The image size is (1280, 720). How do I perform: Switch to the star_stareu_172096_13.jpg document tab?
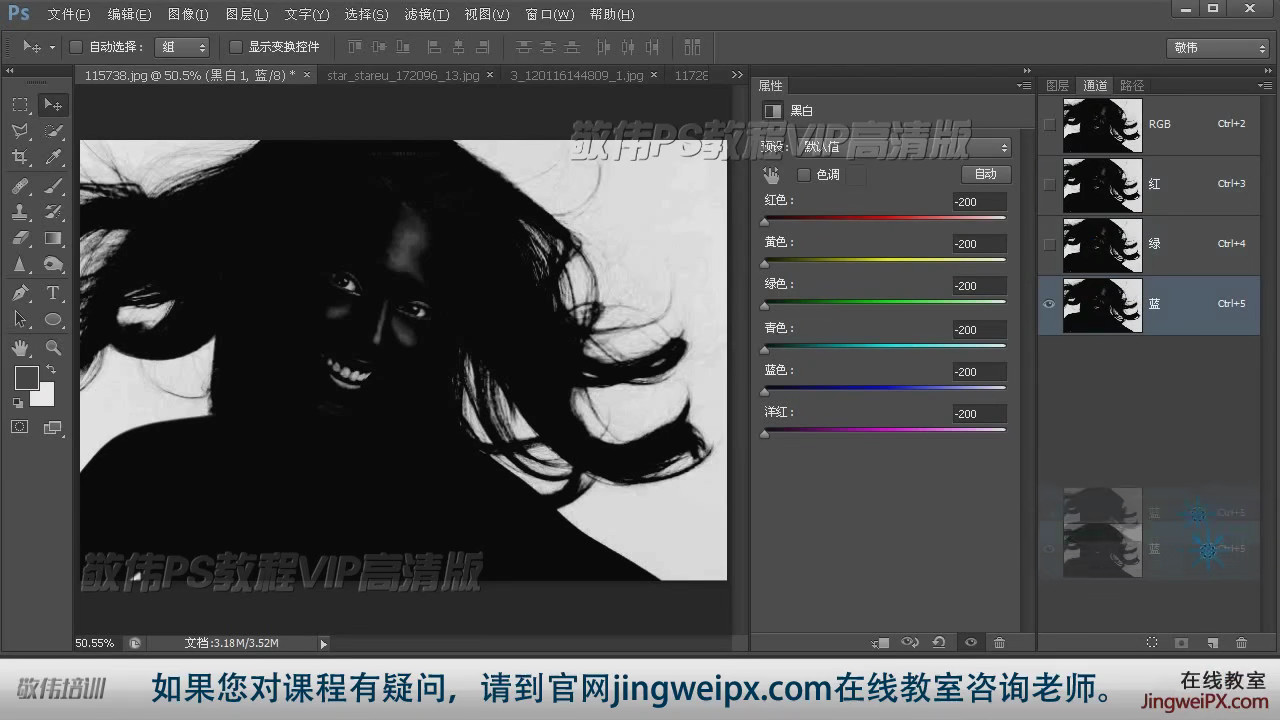click(x=403, y=75)
